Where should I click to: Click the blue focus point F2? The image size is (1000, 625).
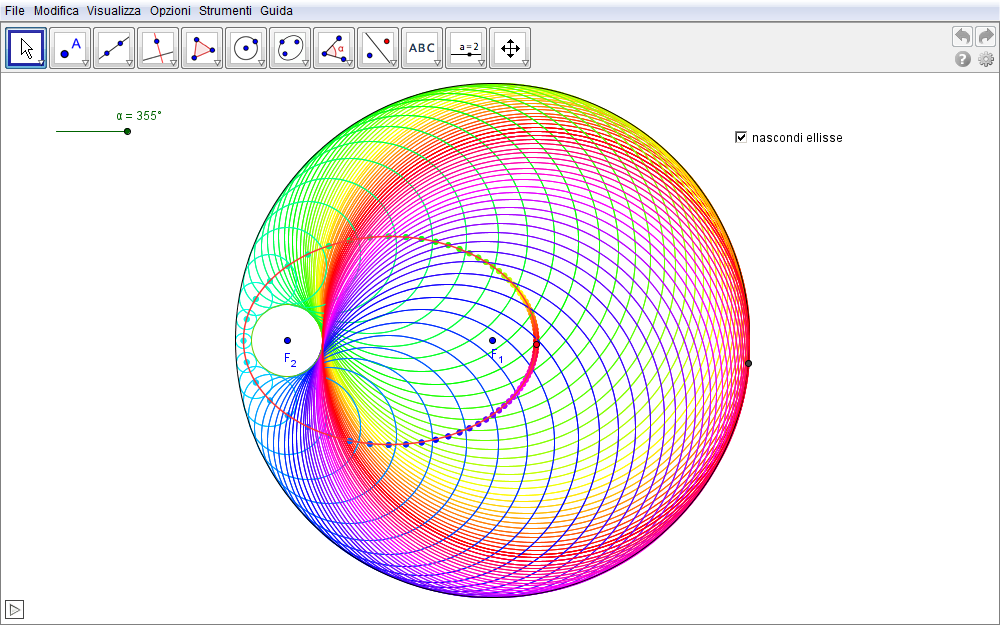(287, 341)
